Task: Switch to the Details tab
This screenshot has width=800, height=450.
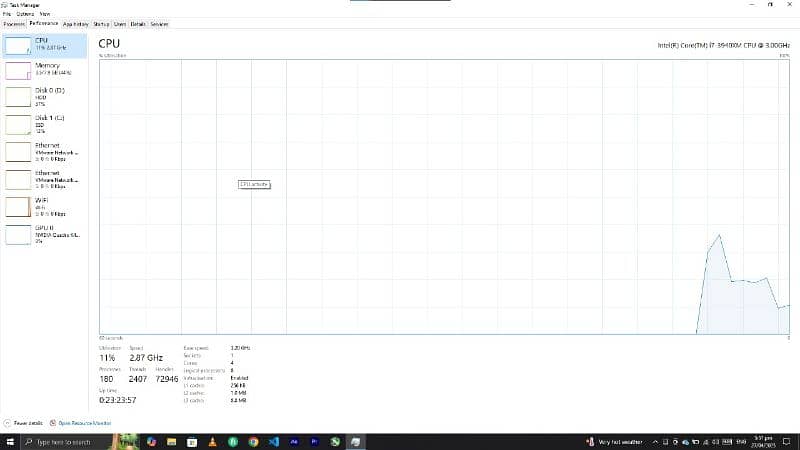Action: click(138, 24)
